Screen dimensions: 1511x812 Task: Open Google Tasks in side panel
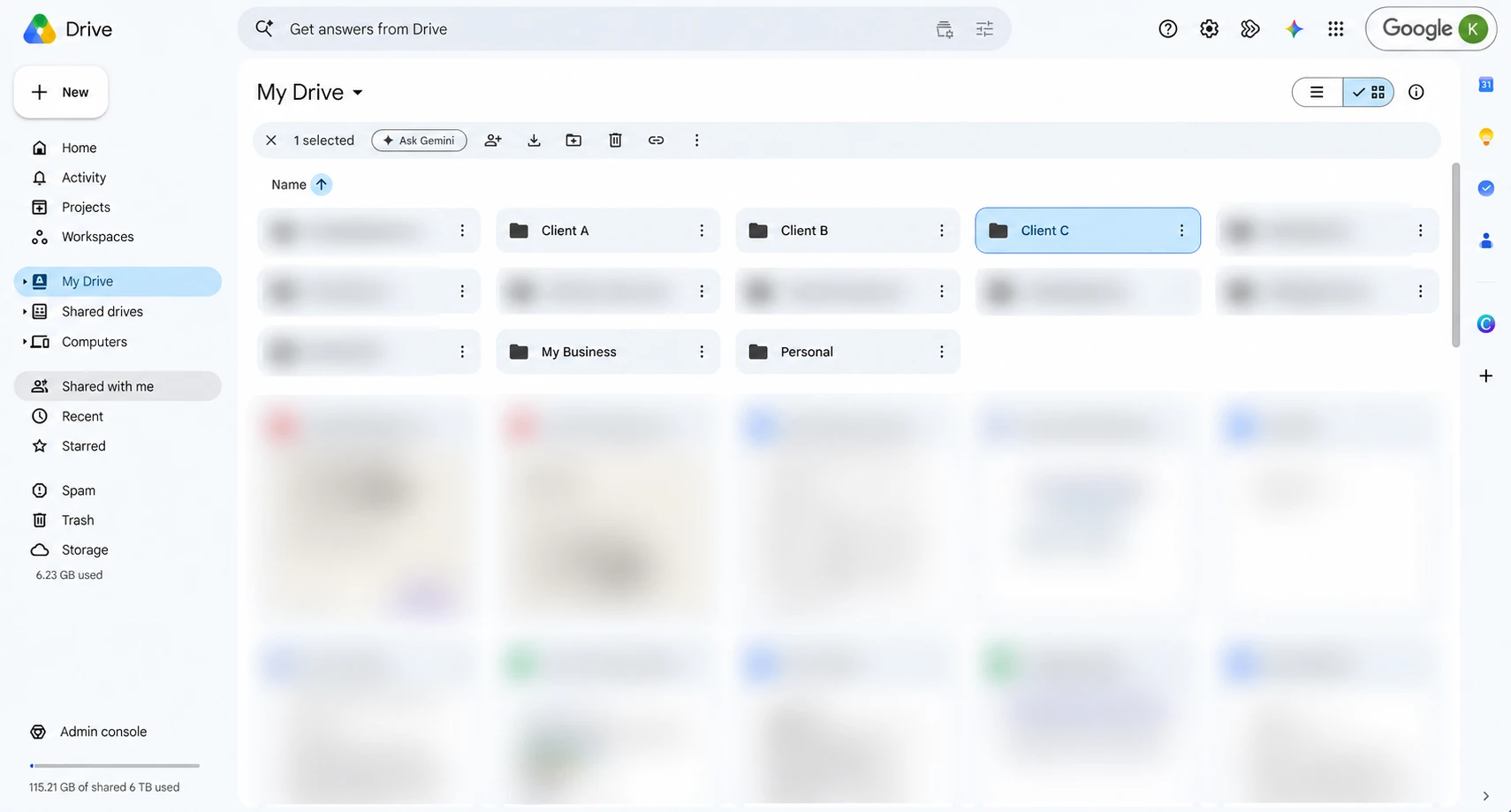point(1485,188)
